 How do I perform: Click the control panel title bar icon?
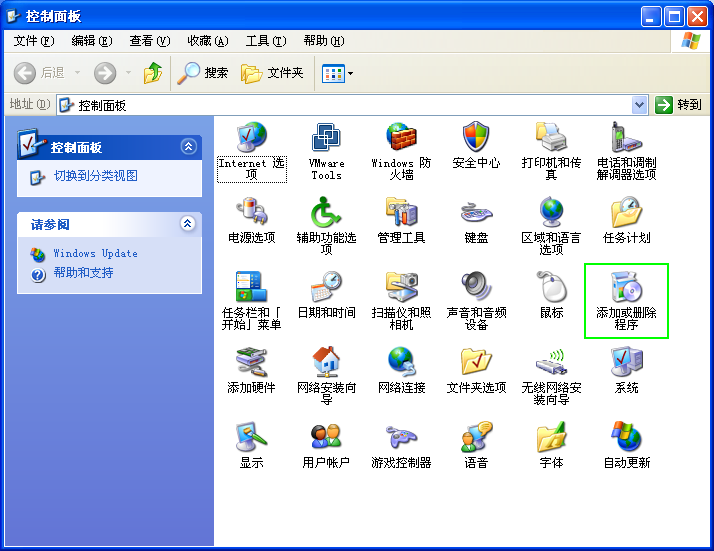tap(13, 16)
